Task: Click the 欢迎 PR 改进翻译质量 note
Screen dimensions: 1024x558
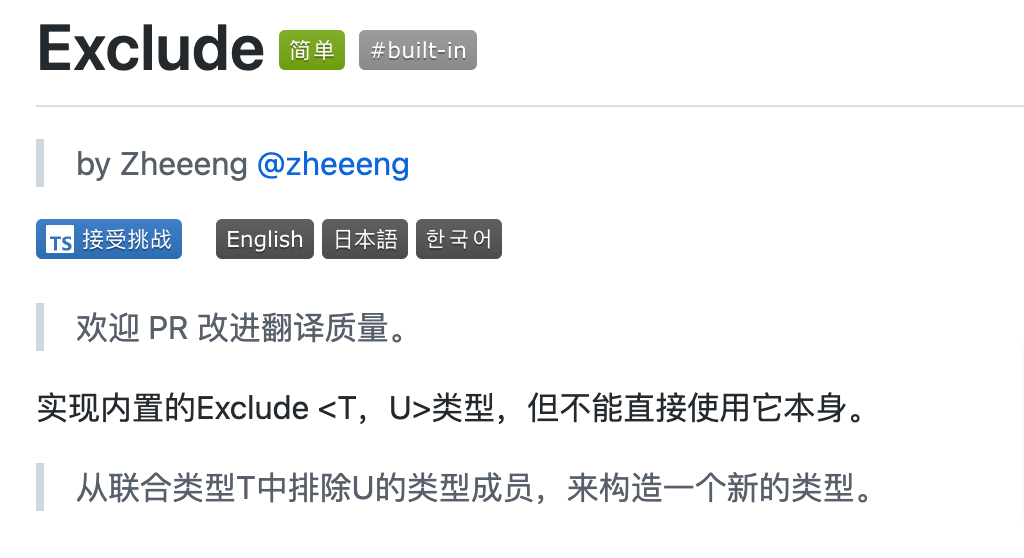Action: pos(243,327)
